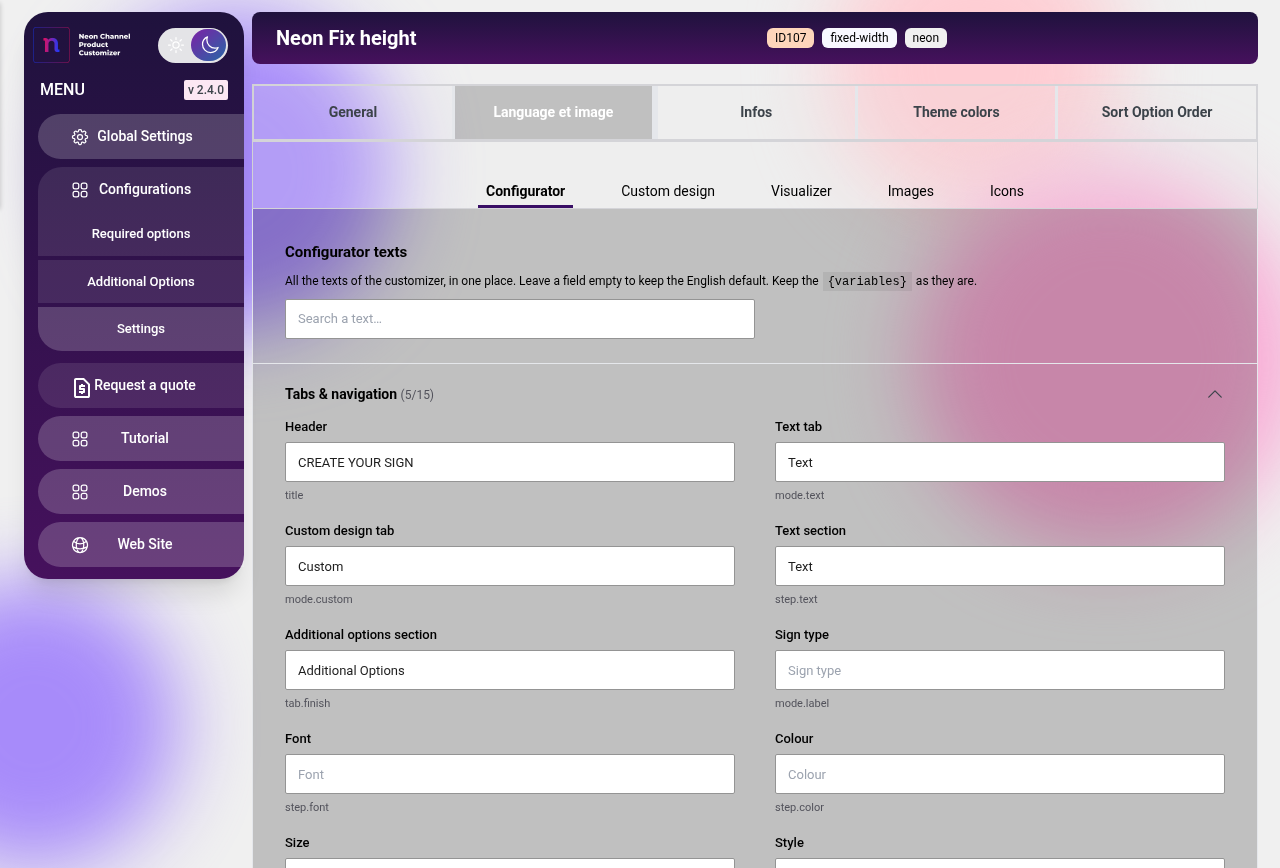
Task: Click the neon tag
Action: (x=926, y=38)
